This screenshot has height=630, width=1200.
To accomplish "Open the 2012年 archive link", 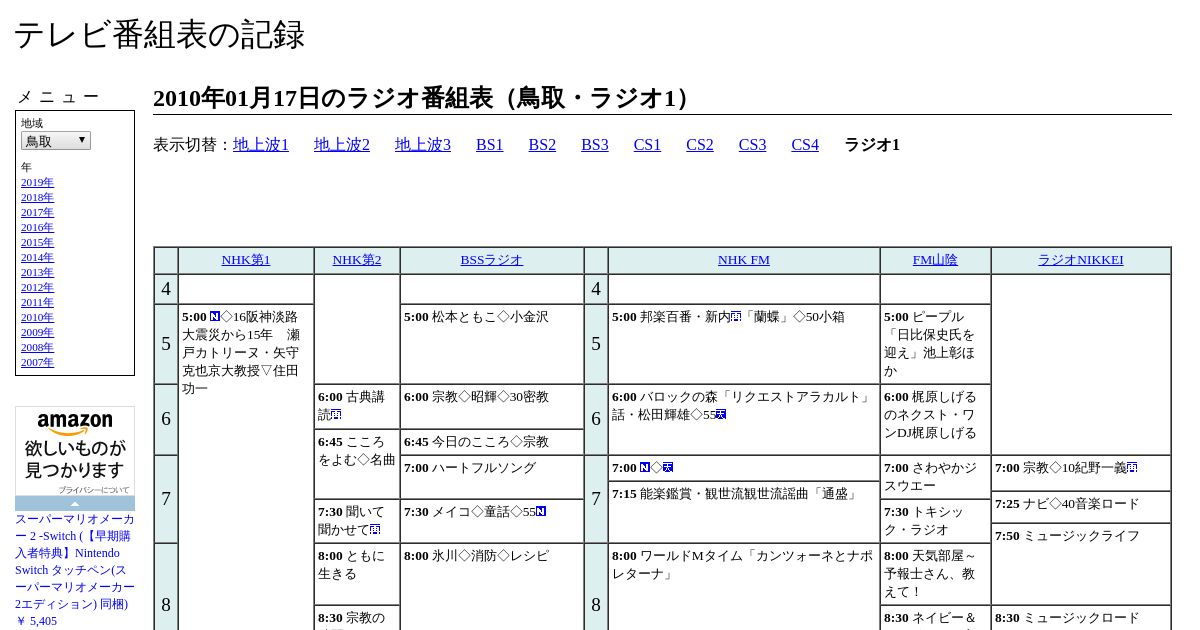I will [x=37, y=287].
